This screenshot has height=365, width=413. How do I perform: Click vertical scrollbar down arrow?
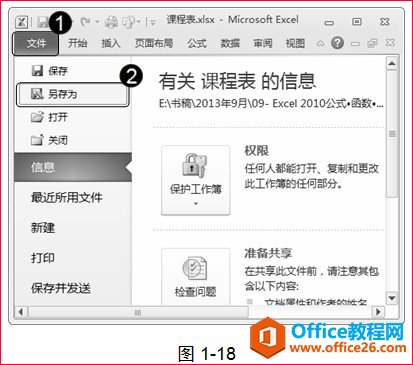click(392, 298)
